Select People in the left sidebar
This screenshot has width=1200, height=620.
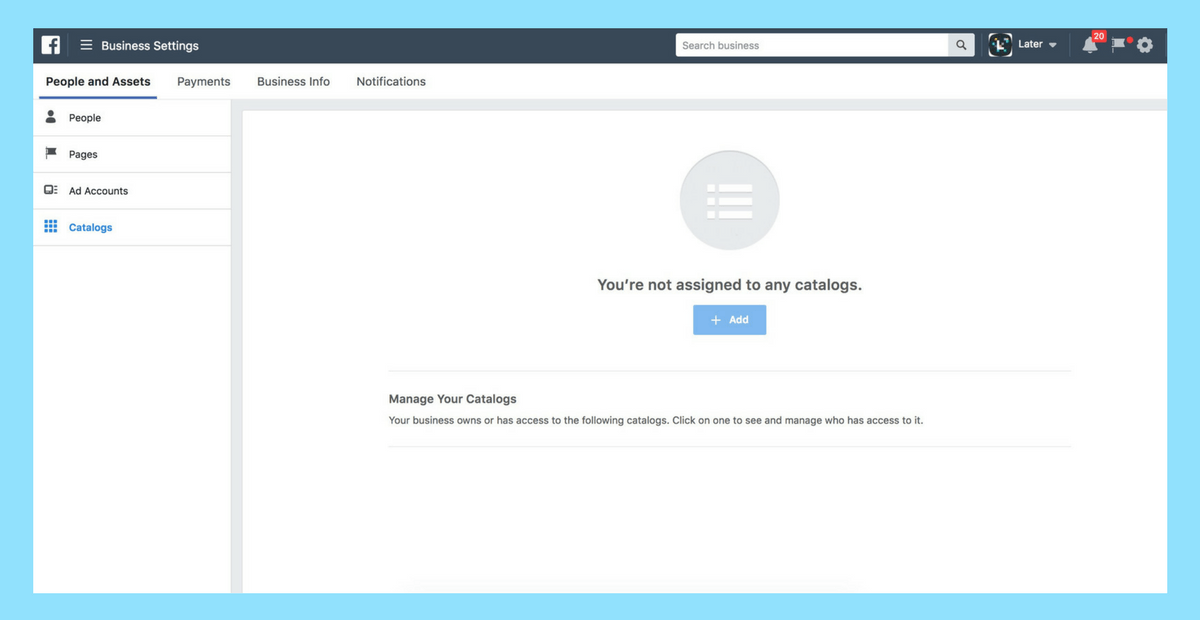85,118
